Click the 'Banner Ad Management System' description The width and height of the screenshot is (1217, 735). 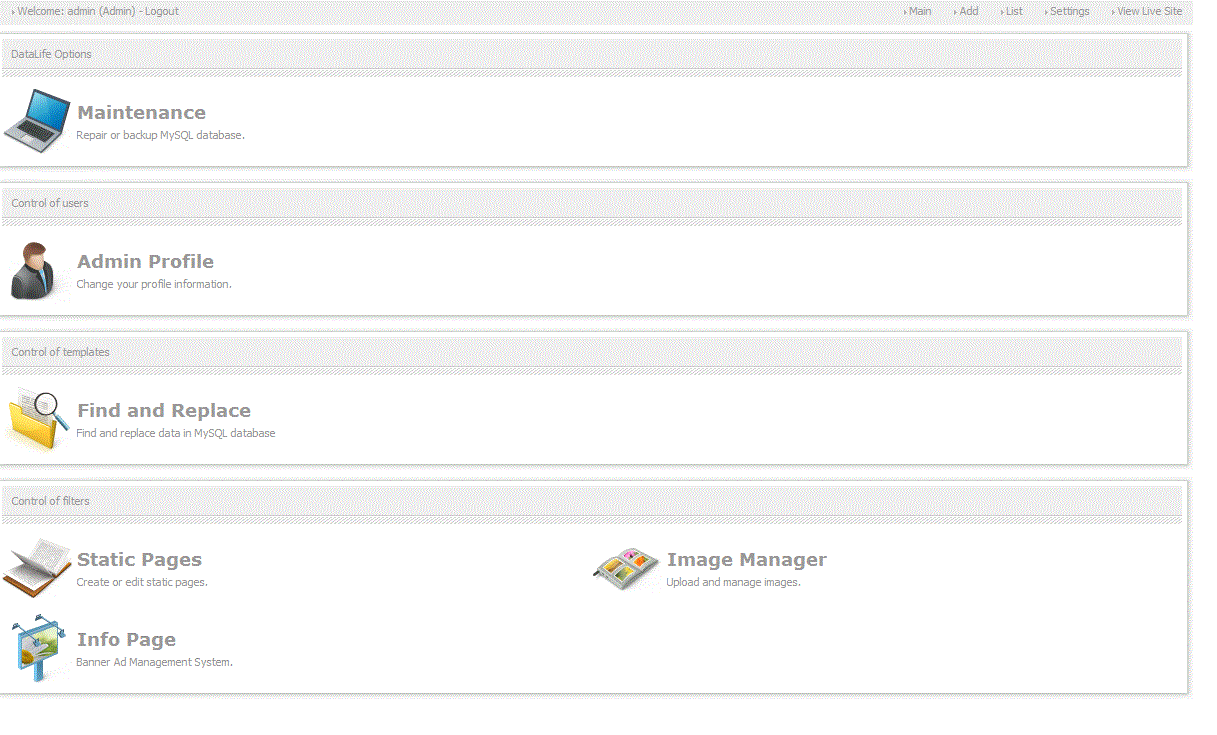(154, 662)
